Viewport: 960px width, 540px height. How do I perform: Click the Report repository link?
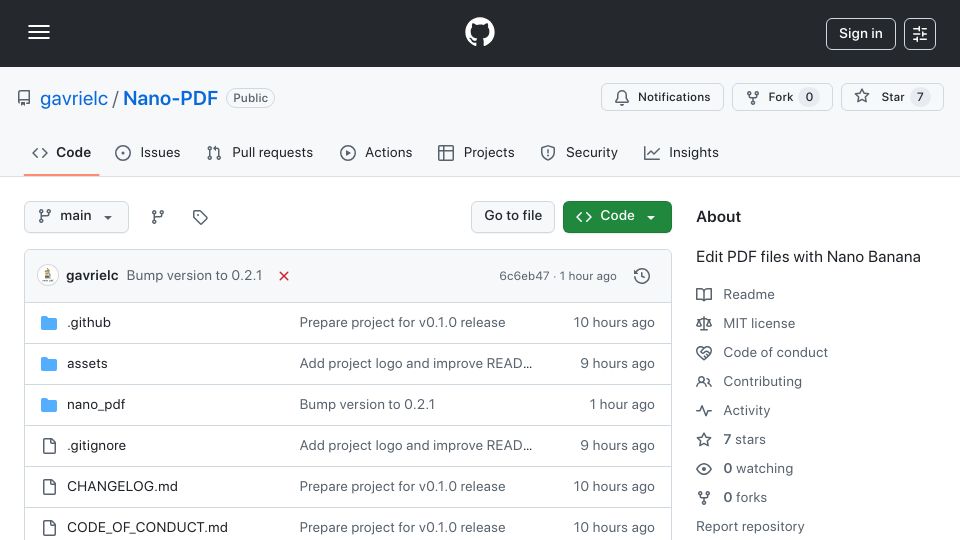click(x=750, y=527)
